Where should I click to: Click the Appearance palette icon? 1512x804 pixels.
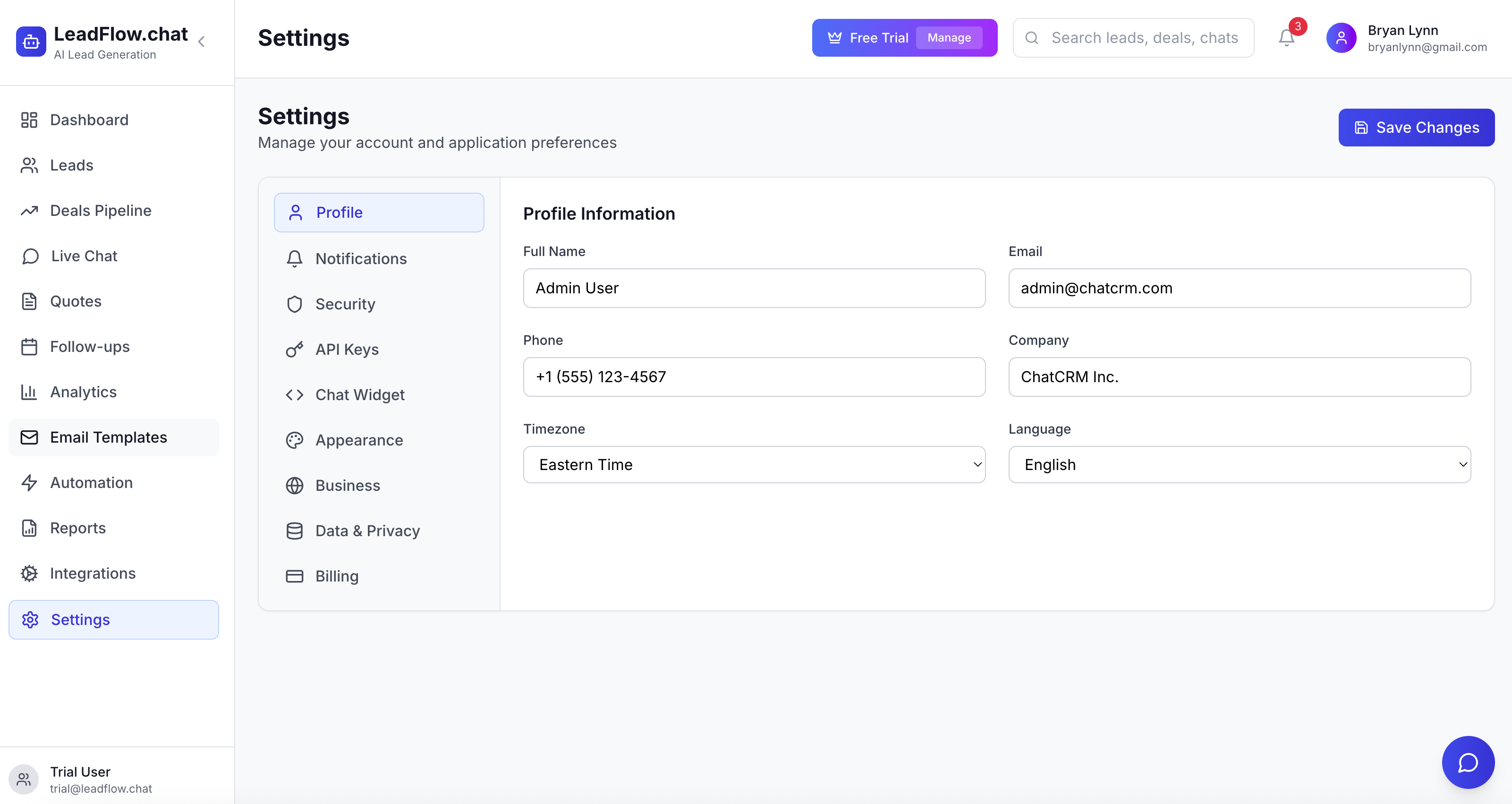coord(294,440)
